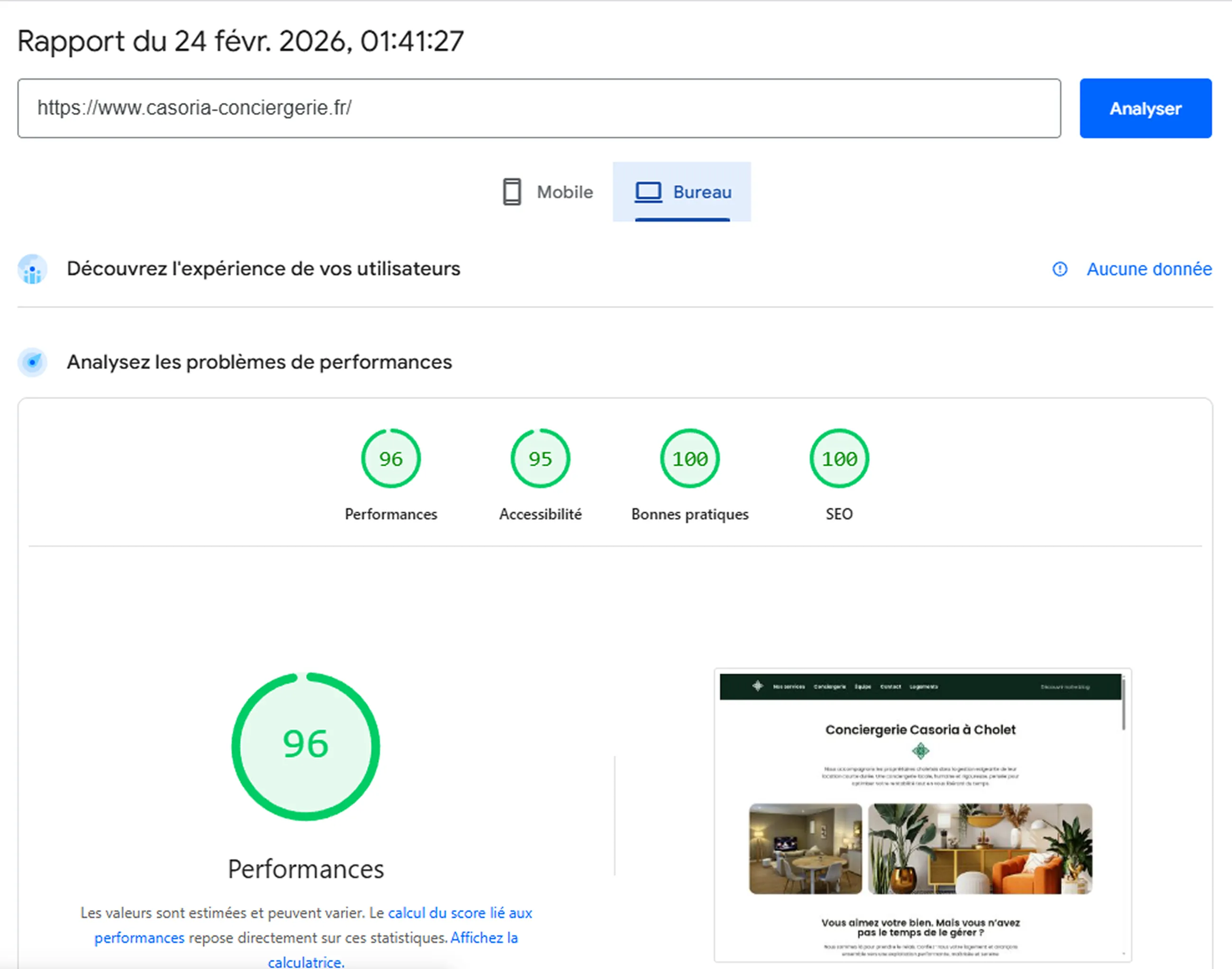Jump to SEO score gauge 100
The width and height of the screenshot is (1232, 969).
pyautogui.click(x=839, y=458)
